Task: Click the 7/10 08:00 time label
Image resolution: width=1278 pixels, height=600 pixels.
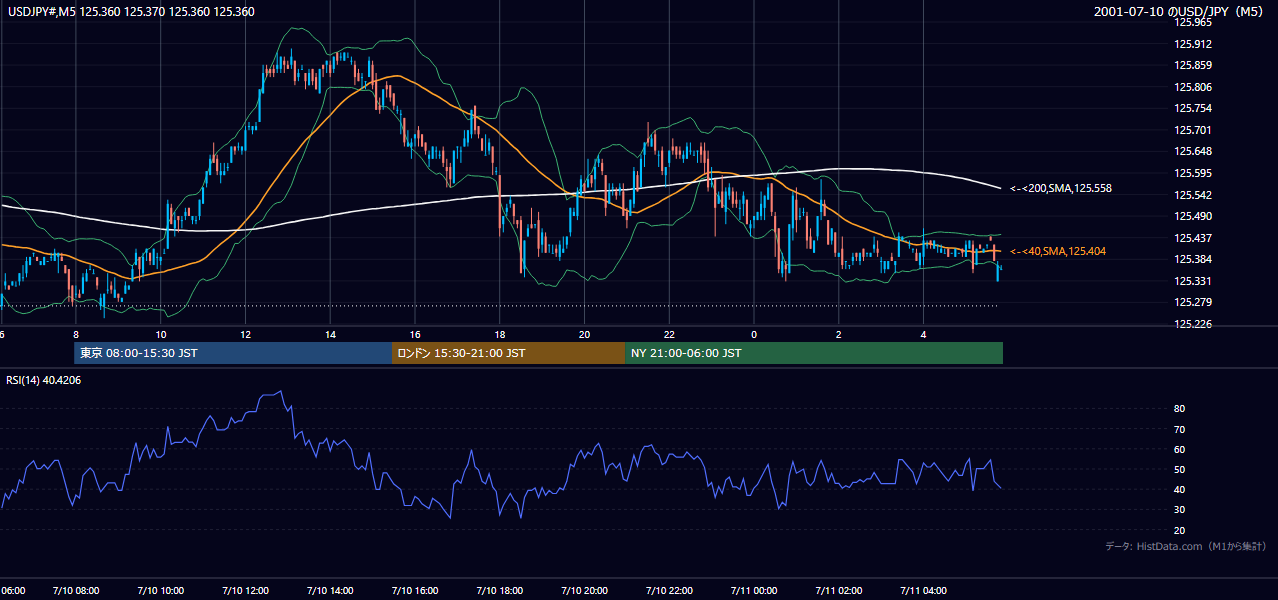Action: click(x=75, y=591)
